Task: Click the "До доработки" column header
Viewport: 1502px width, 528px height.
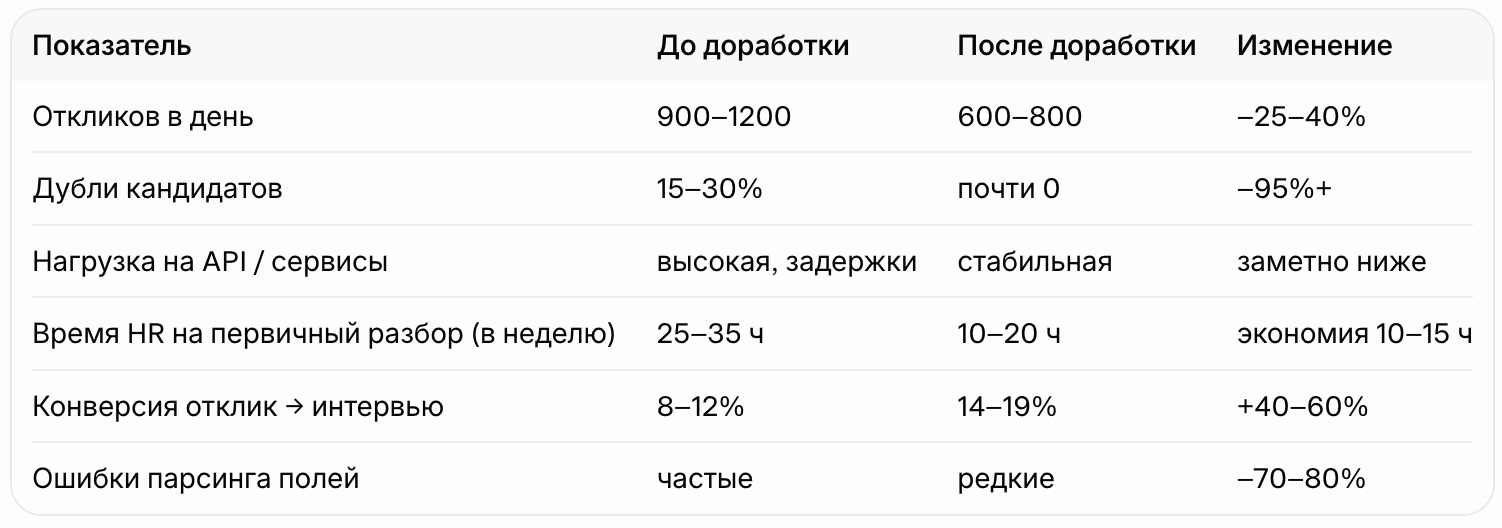Action: coord(753,46)
